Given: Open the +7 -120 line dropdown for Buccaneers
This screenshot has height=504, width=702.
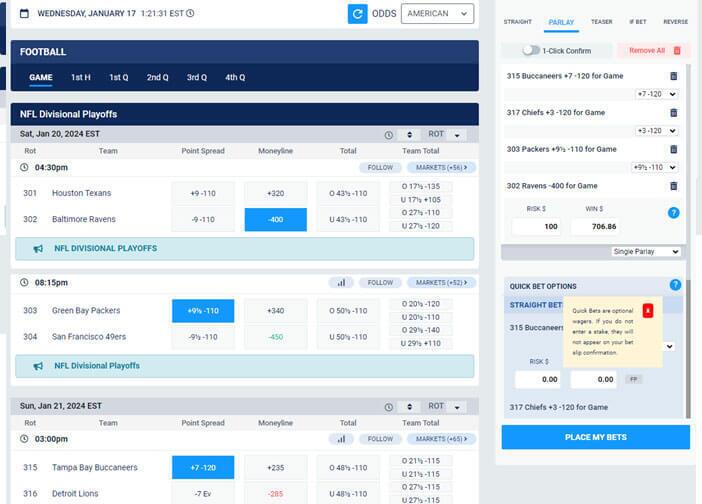Looking at the screenshot, I should pyautogui.click(x=656, y=94).
